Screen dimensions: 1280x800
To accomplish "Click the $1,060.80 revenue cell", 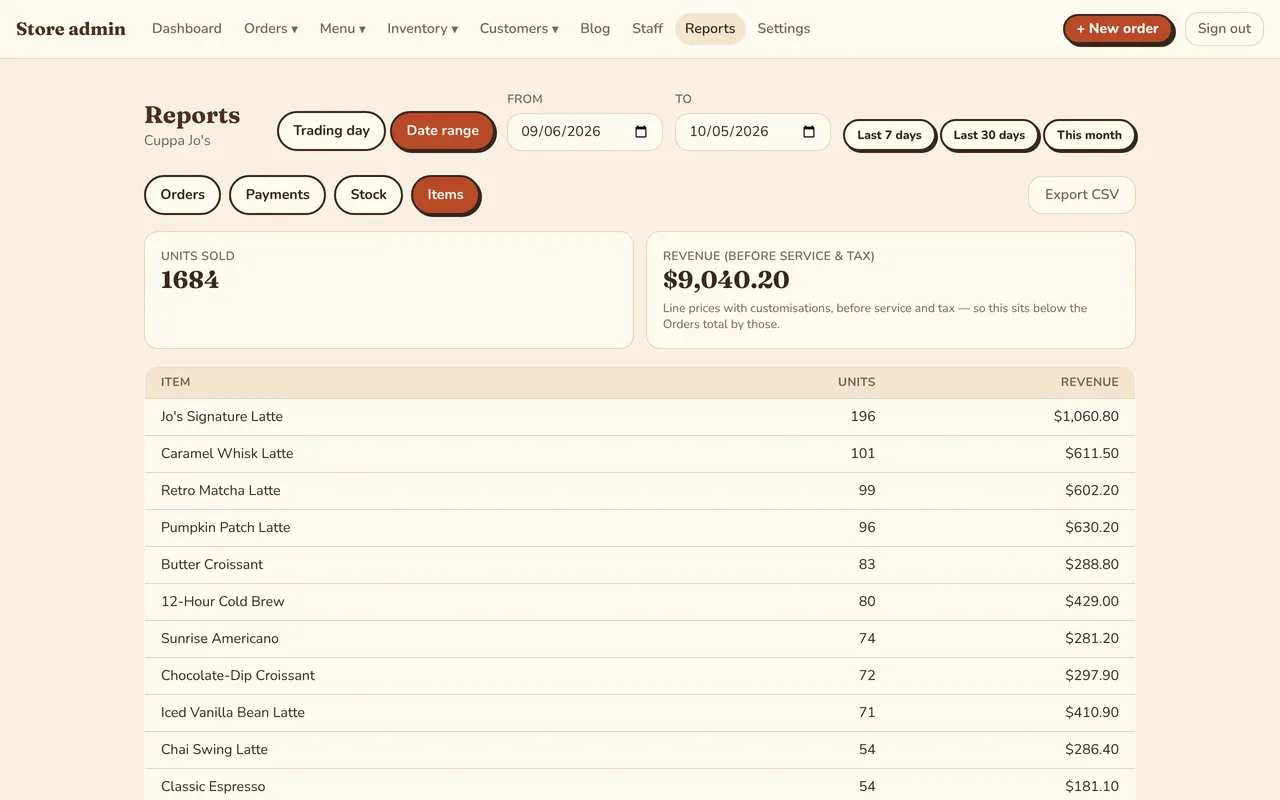I will (1086, 417).
